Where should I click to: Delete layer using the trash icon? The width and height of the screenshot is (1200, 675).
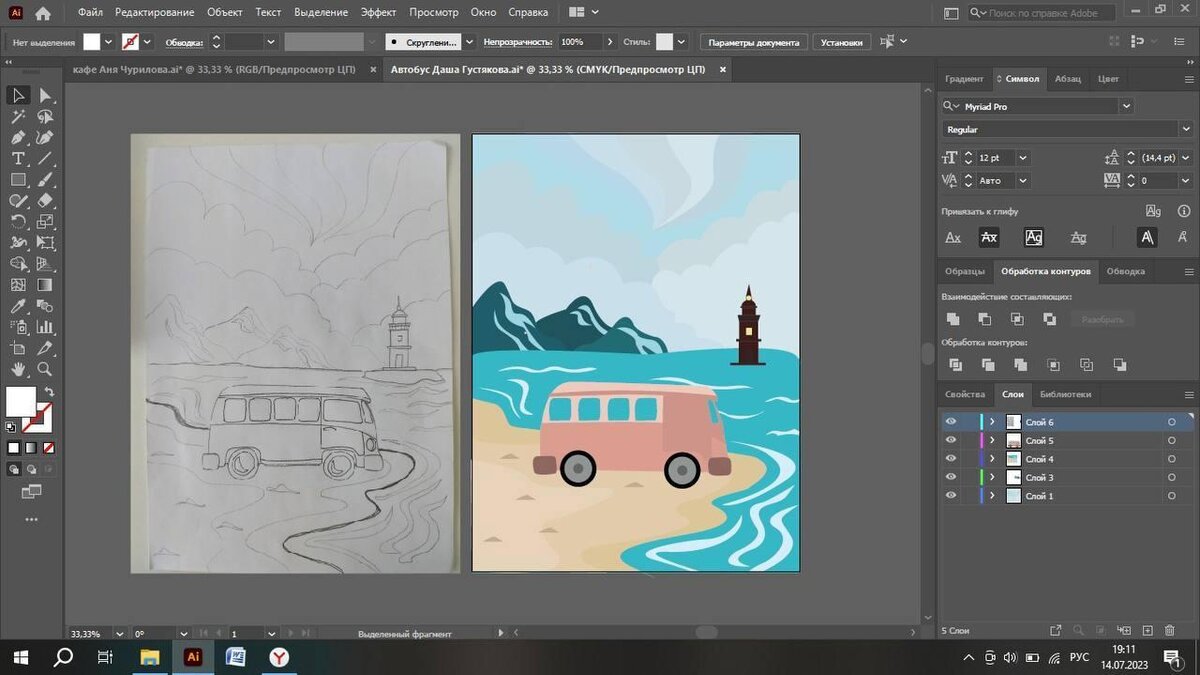coord(1170,631)
